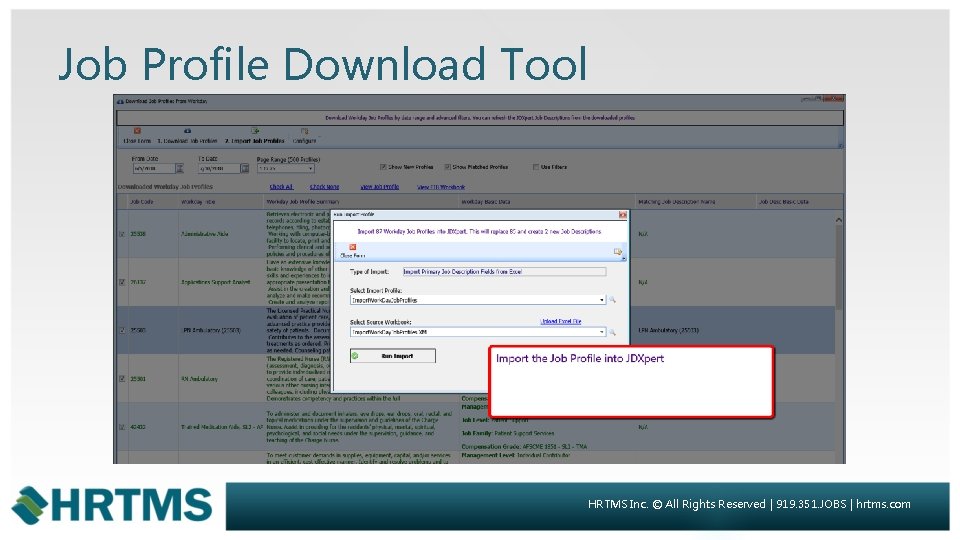The width and height of the screenshot is (960, 540).
Task: Click the grid's vertical scrollbar thumb
Action: tap(839, 268)
